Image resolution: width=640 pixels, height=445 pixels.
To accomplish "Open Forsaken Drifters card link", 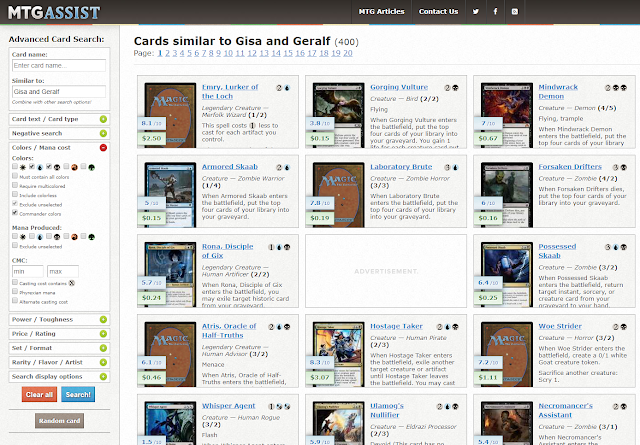I will point(570,167).
